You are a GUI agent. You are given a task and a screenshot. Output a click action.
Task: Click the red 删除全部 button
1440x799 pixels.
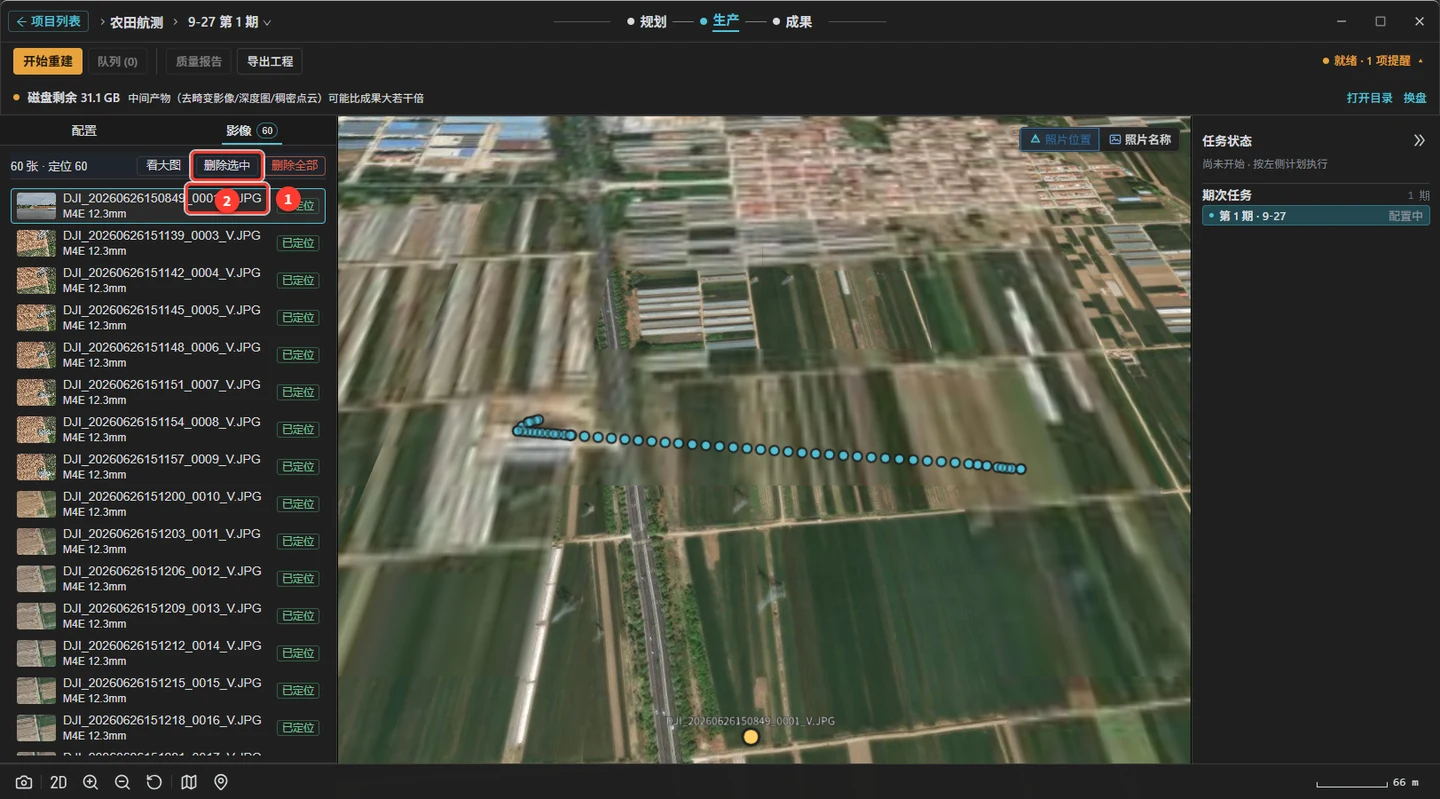(294, 166)
